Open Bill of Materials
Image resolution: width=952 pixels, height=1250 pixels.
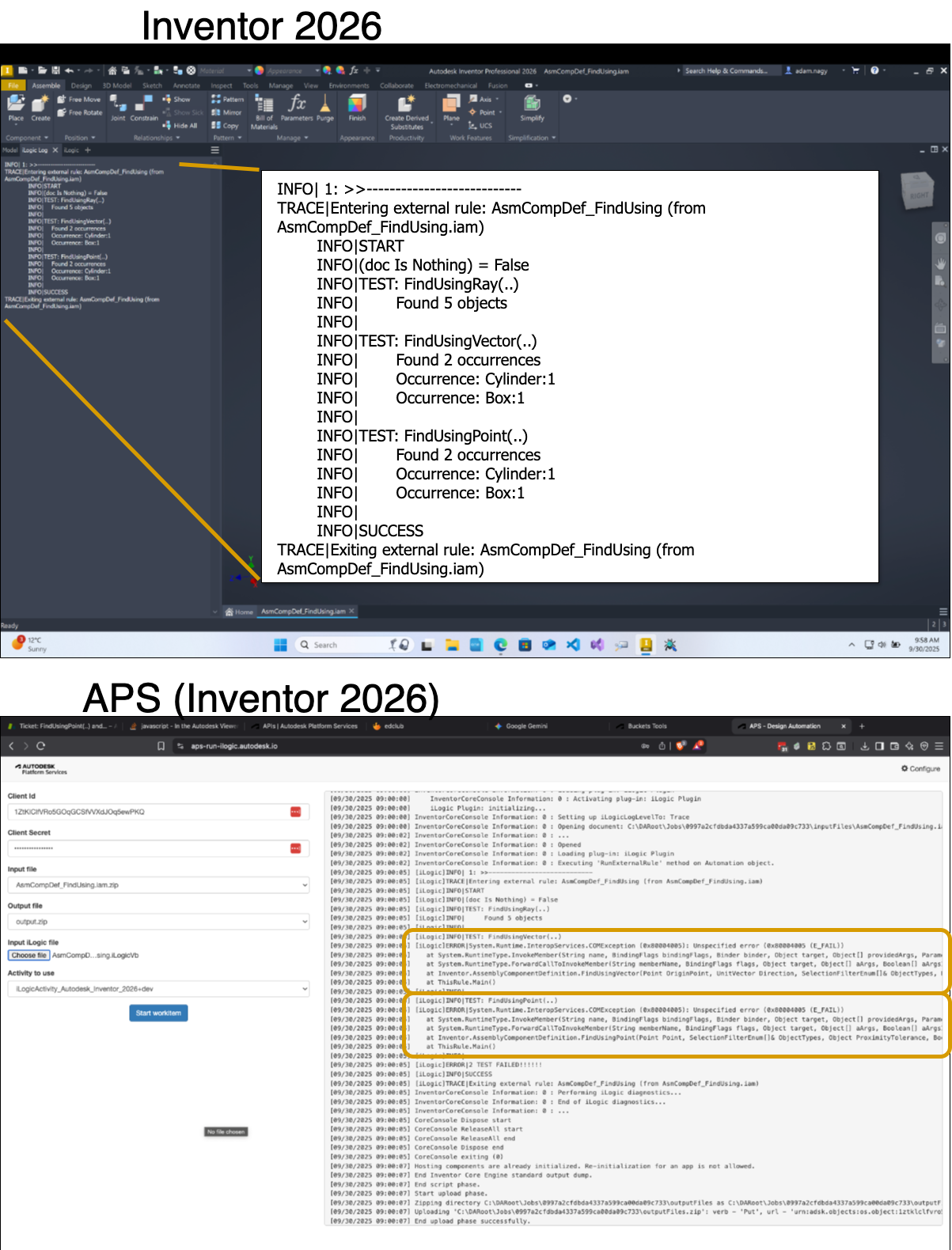pos(264,111)
